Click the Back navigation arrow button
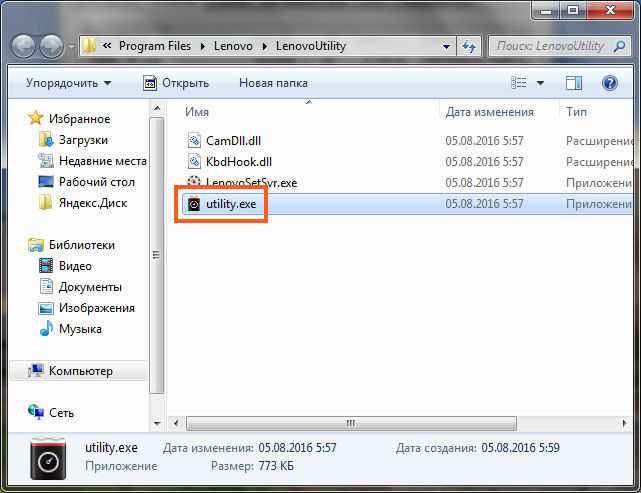Image resolution: width=641 pixels, height=493 pixels. tap(23, 46)
